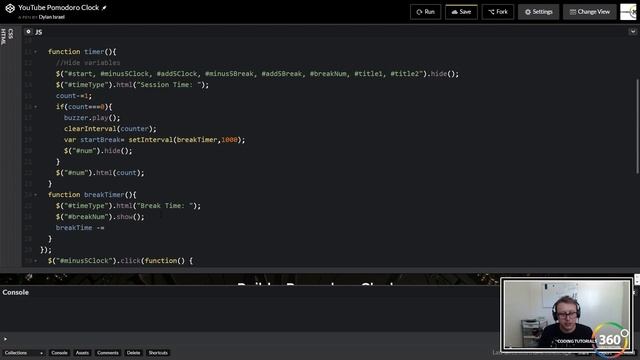Collapse the breakTimer function fold arrow
This screenshot has width=640, height=360.
(x=36, y=195)
